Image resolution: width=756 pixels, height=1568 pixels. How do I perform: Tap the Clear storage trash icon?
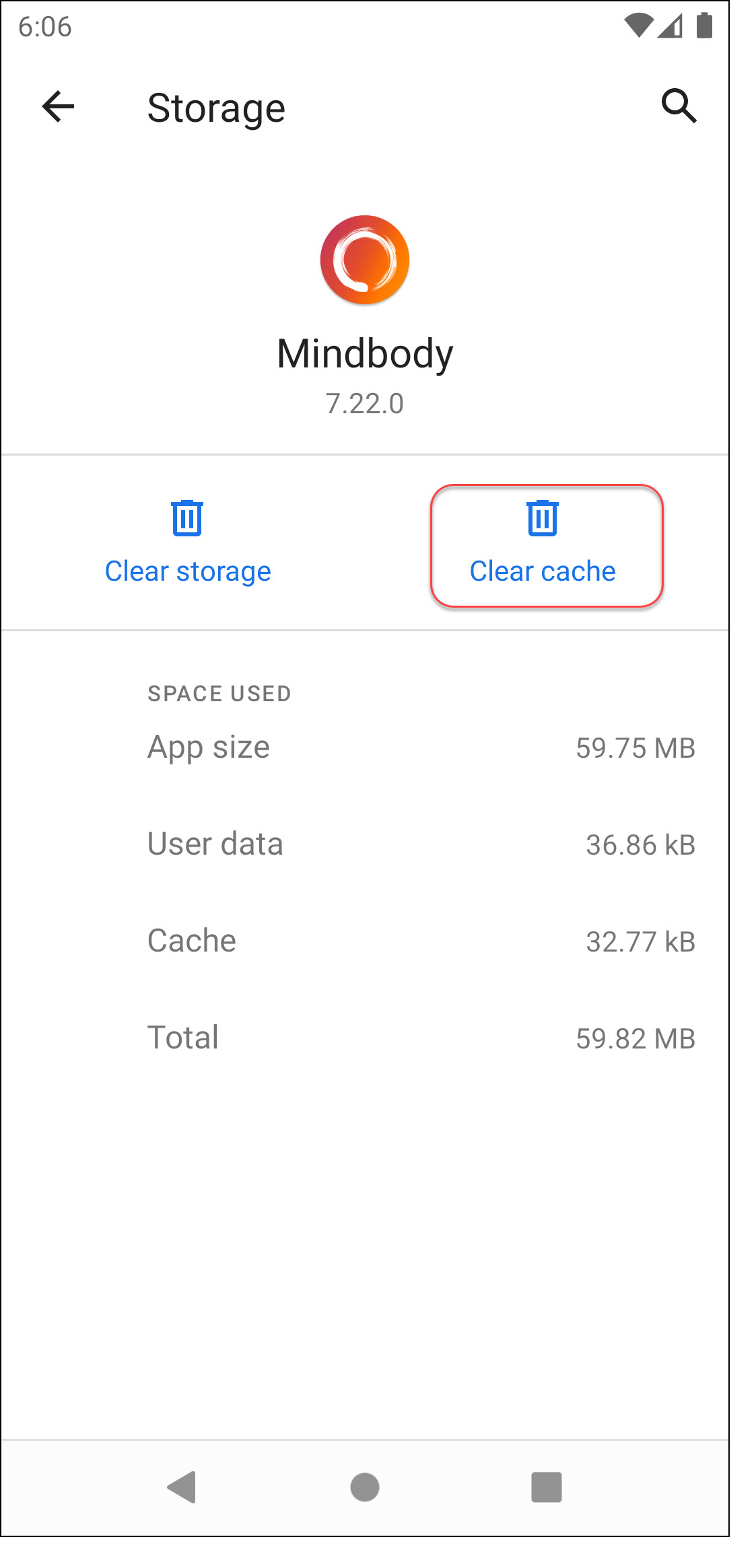point(187,518)
